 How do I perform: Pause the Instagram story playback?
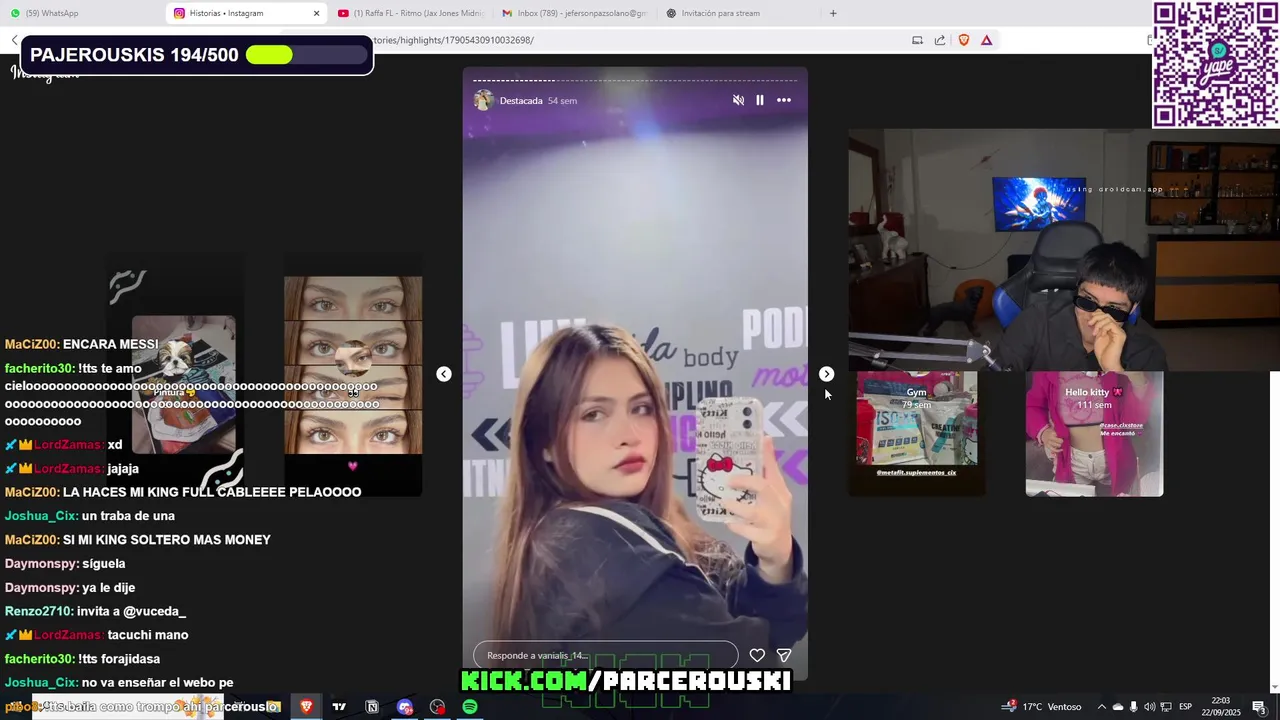point(760,100)
